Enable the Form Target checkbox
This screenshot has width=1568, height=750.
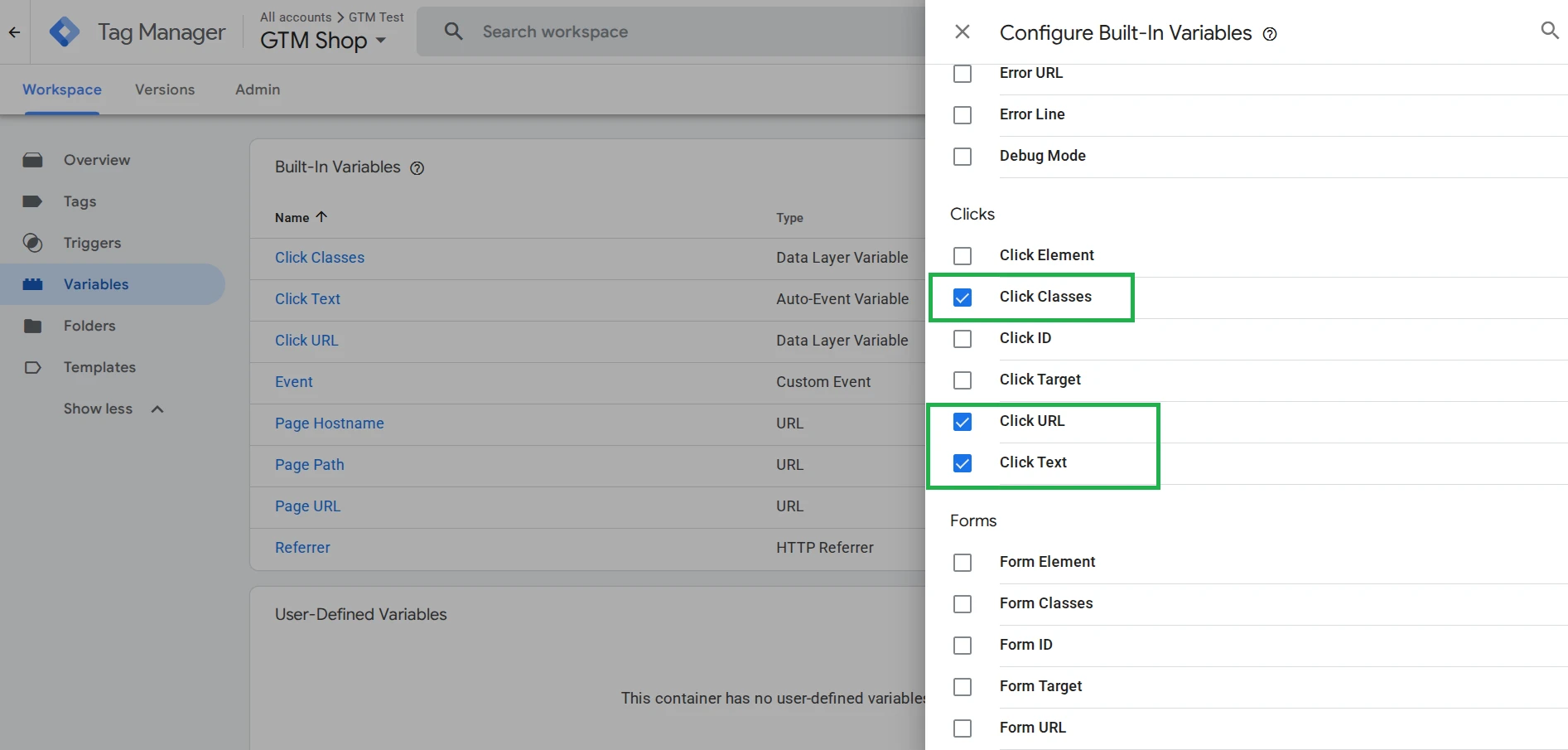click(x=963, y=687)
